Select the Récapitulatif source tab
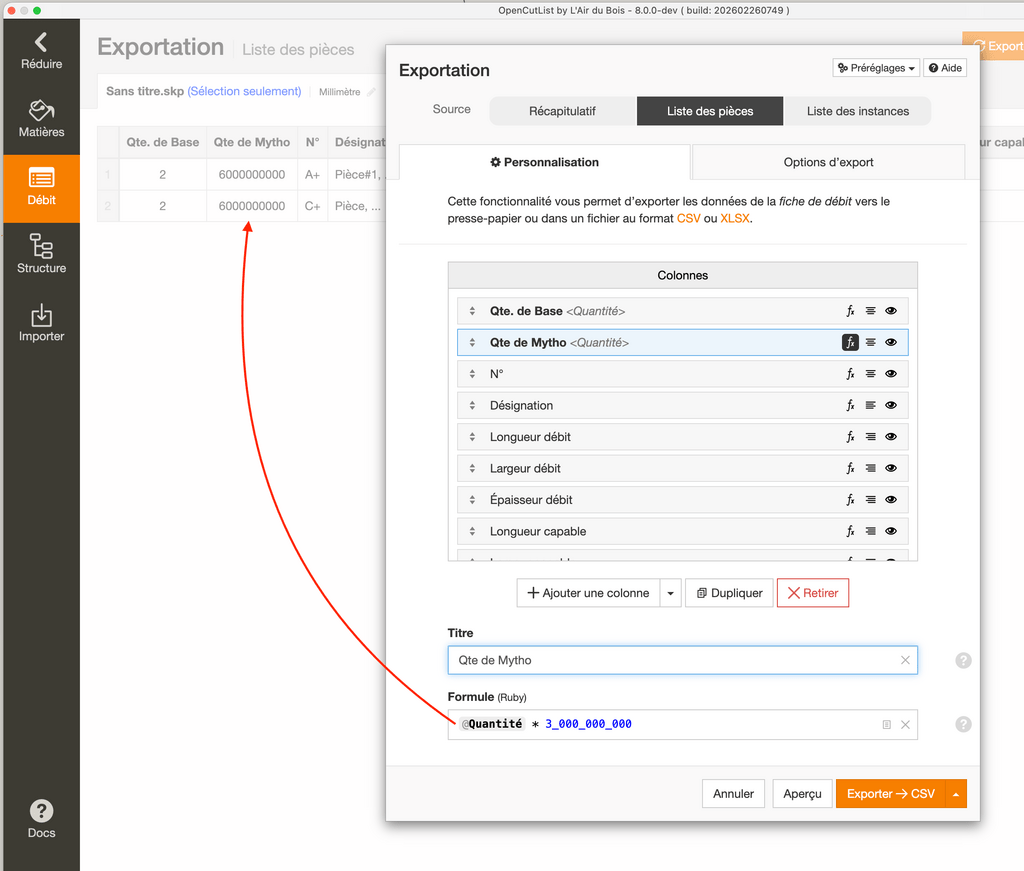 [562, 111]
